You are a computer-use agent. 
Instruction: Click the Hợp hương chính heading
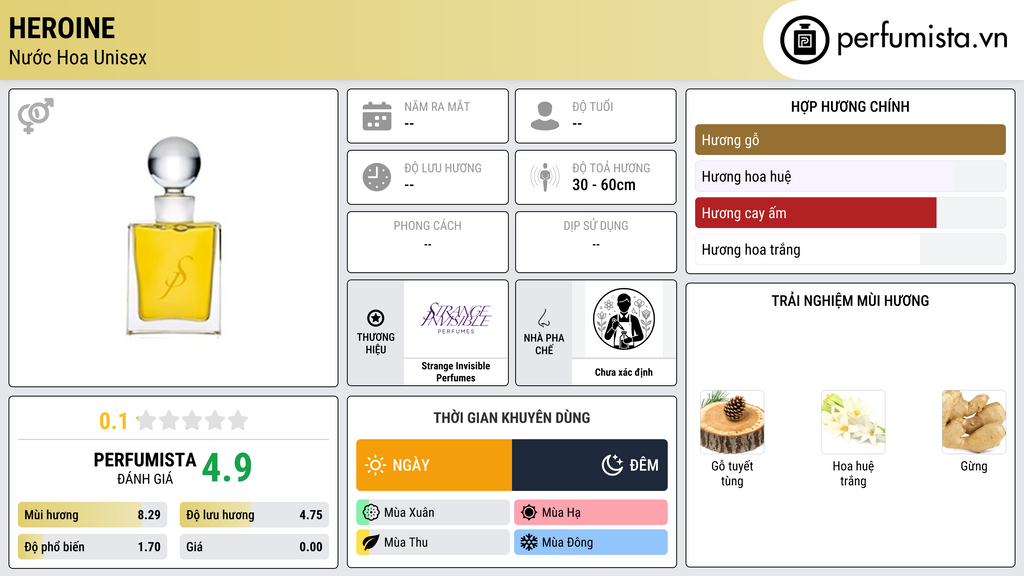click(850, 106)
